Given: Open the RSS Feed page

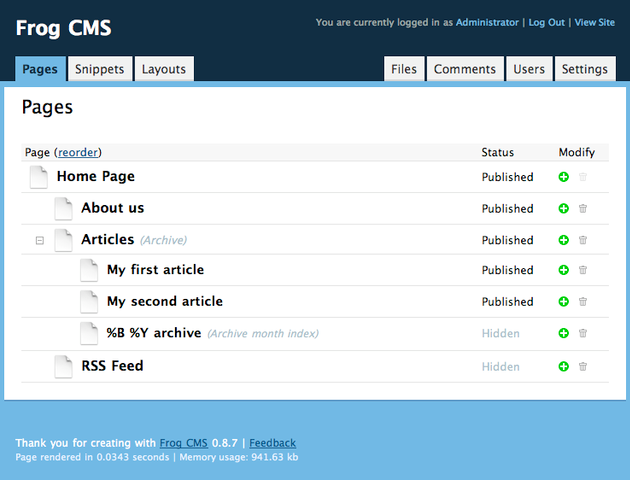Looking at the screenshot, I should [112, 366].
